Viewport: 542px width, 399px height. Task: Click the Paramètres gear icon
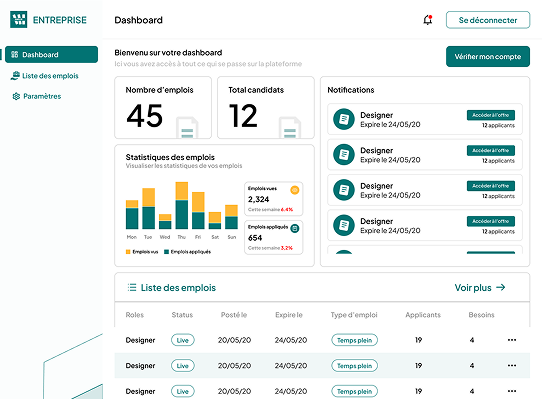pos(16,96)
